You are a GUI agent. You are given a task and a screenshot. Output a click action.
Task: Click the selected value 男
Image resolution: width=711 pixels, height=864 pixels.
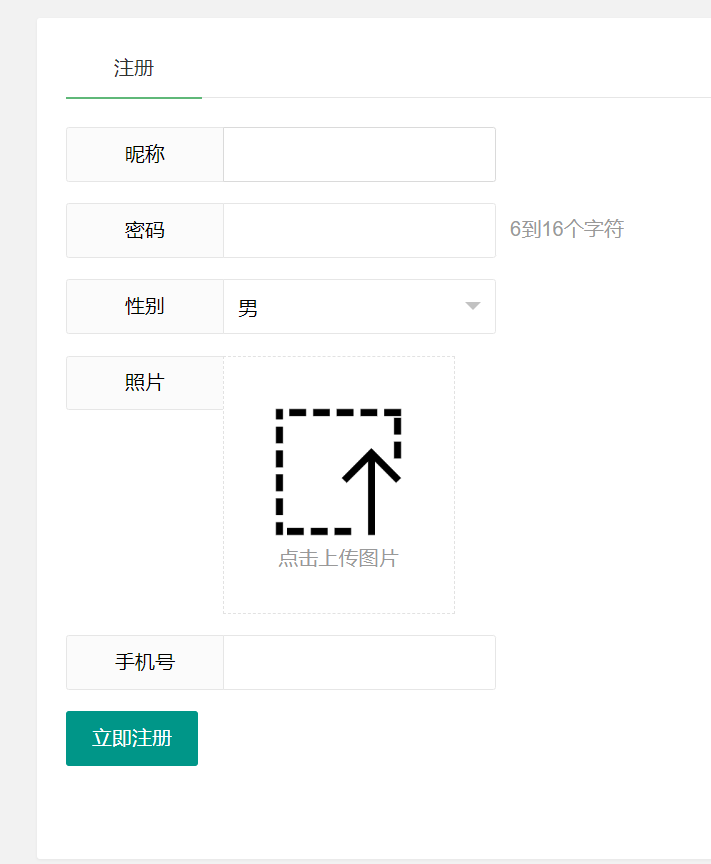(x=248, y=308)
